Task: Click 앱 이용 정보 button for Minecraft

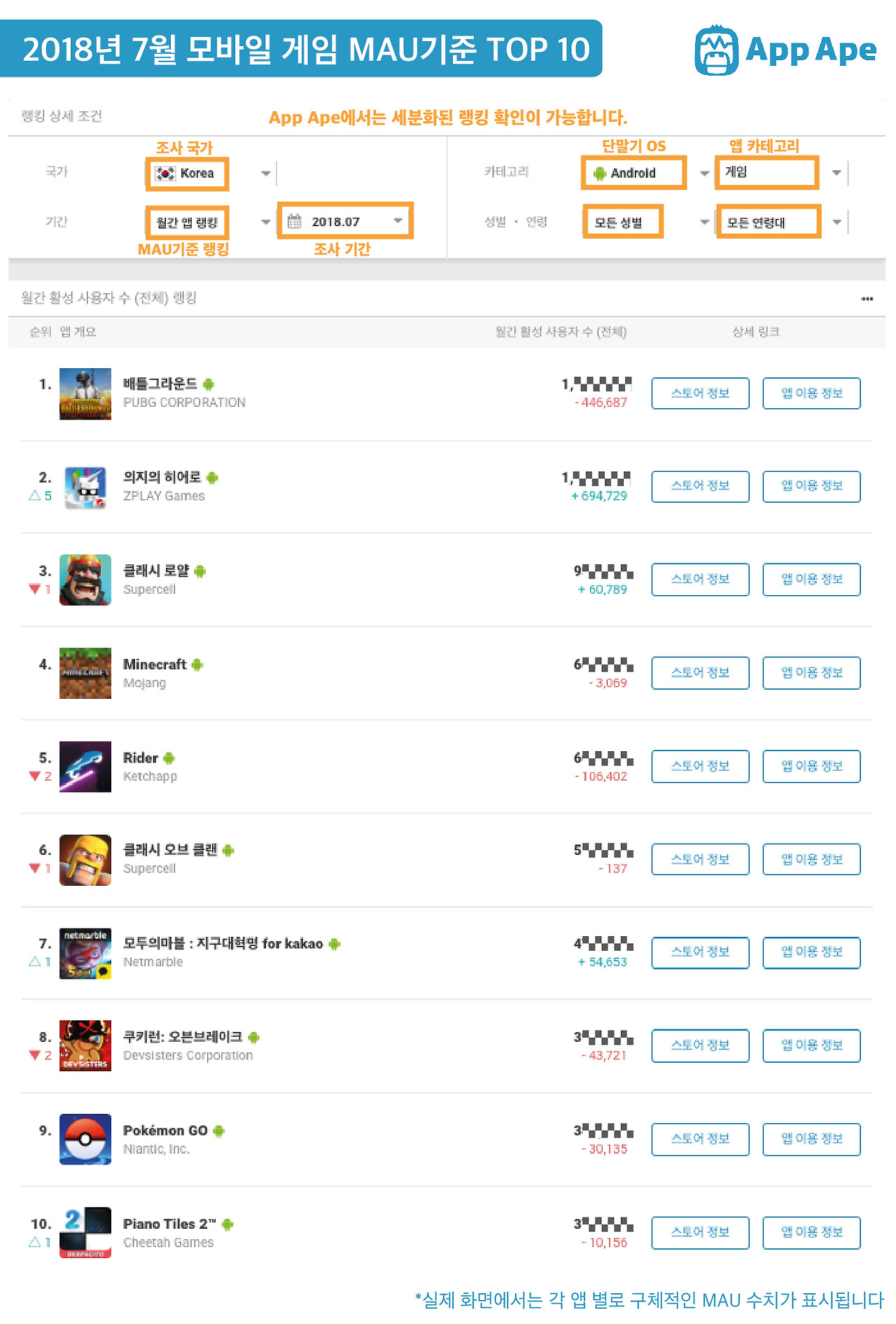Action: 811,673
